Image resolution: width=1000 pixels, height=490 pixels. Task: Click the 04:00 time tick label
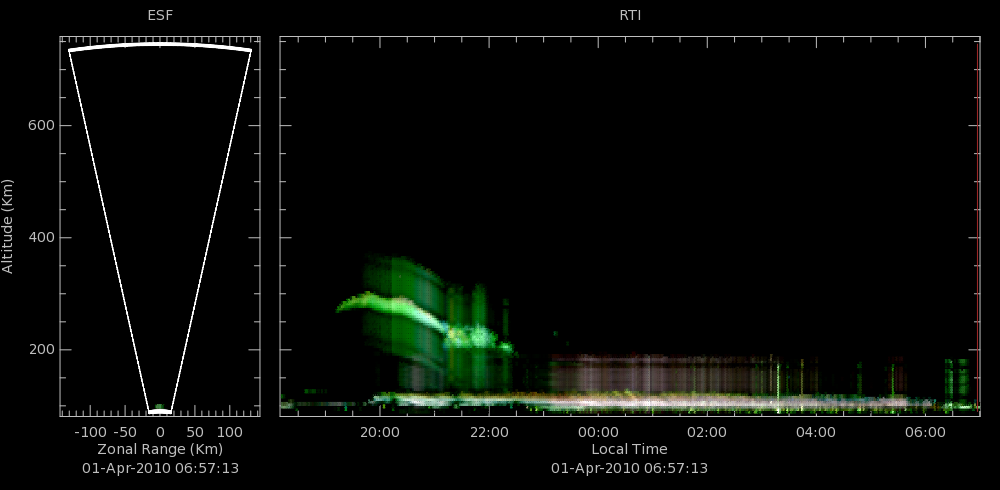click(x=816, y=433)
